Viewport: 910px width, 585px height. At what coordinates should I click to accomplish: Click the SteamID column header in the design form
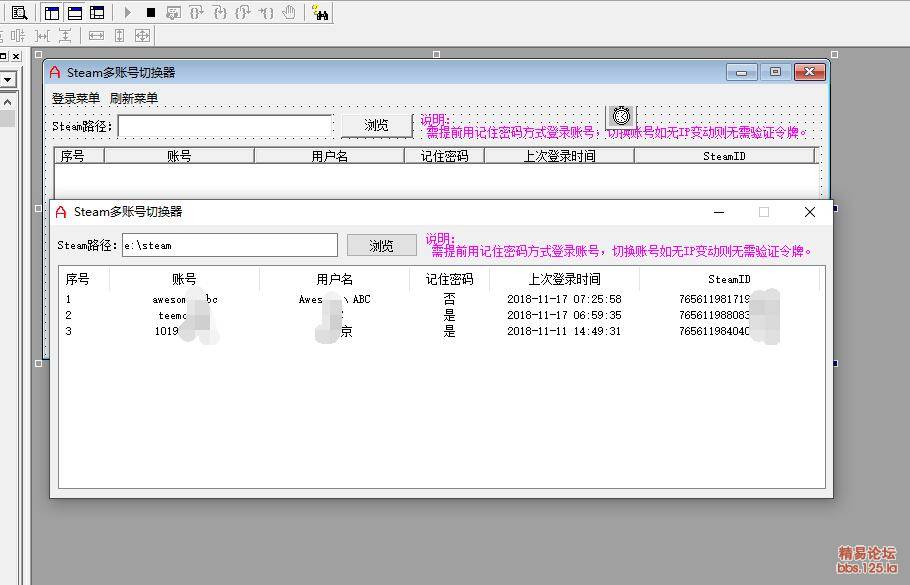(724, 156)
